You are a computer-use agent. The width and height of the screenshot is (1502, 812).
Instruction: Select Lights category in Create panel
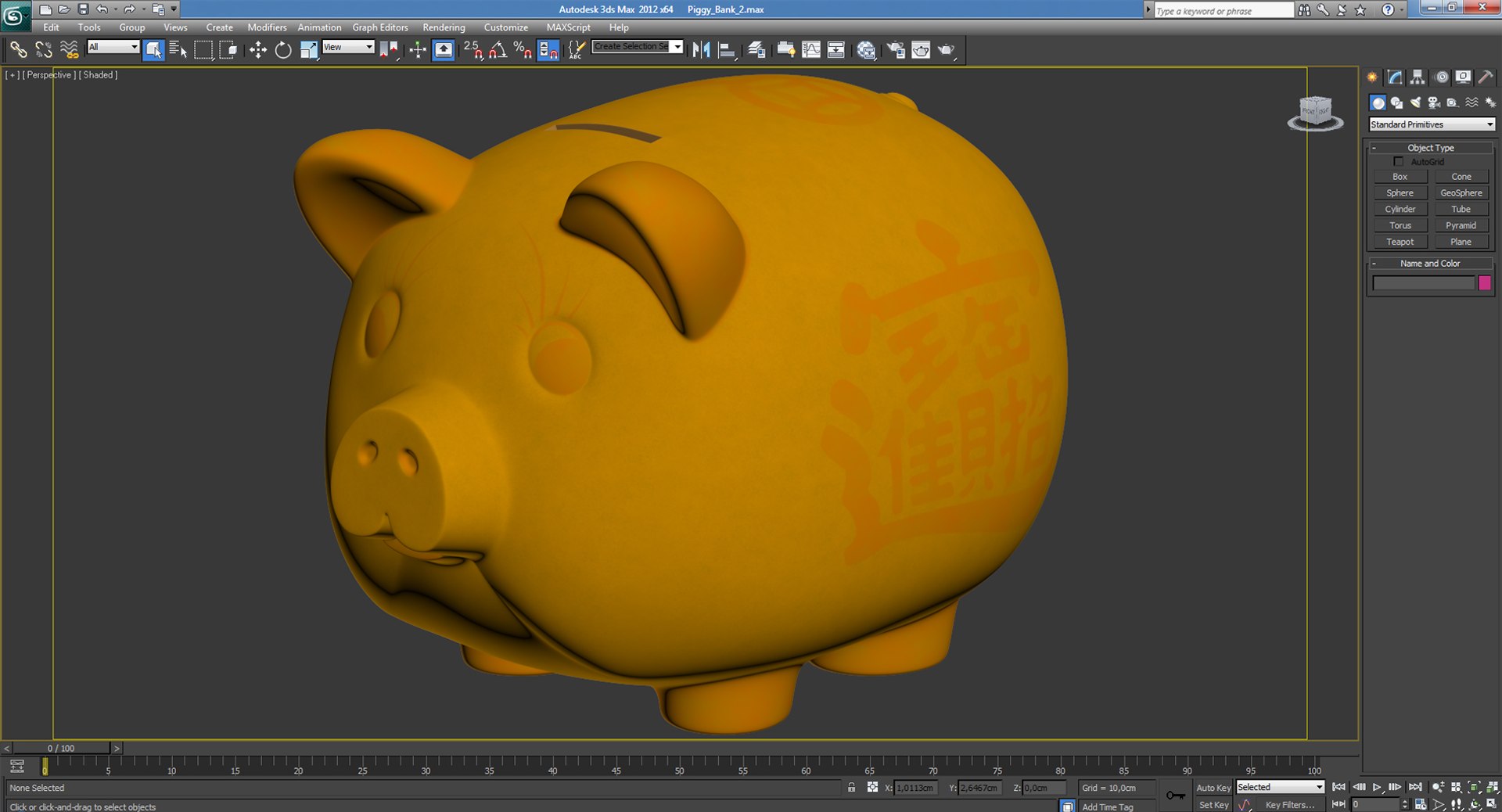click(x=1415, y=102)
